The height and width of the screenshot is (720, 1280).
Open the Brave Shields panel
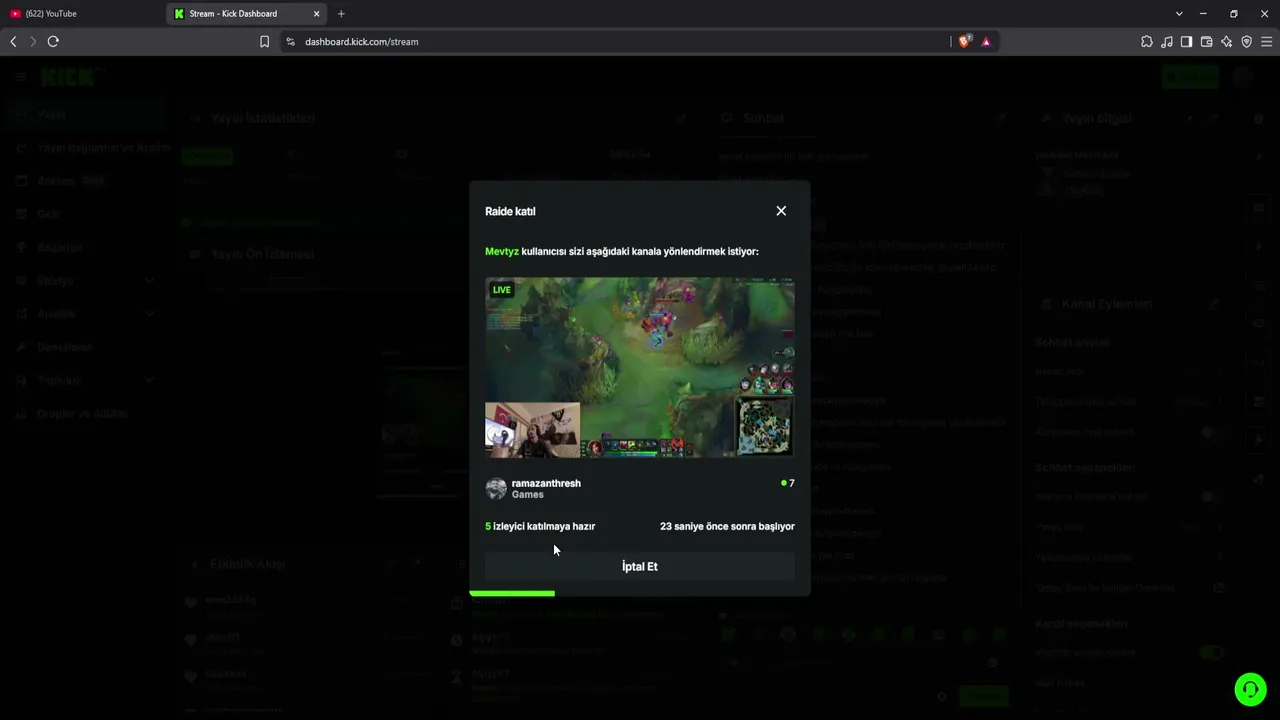pos(964,41)
